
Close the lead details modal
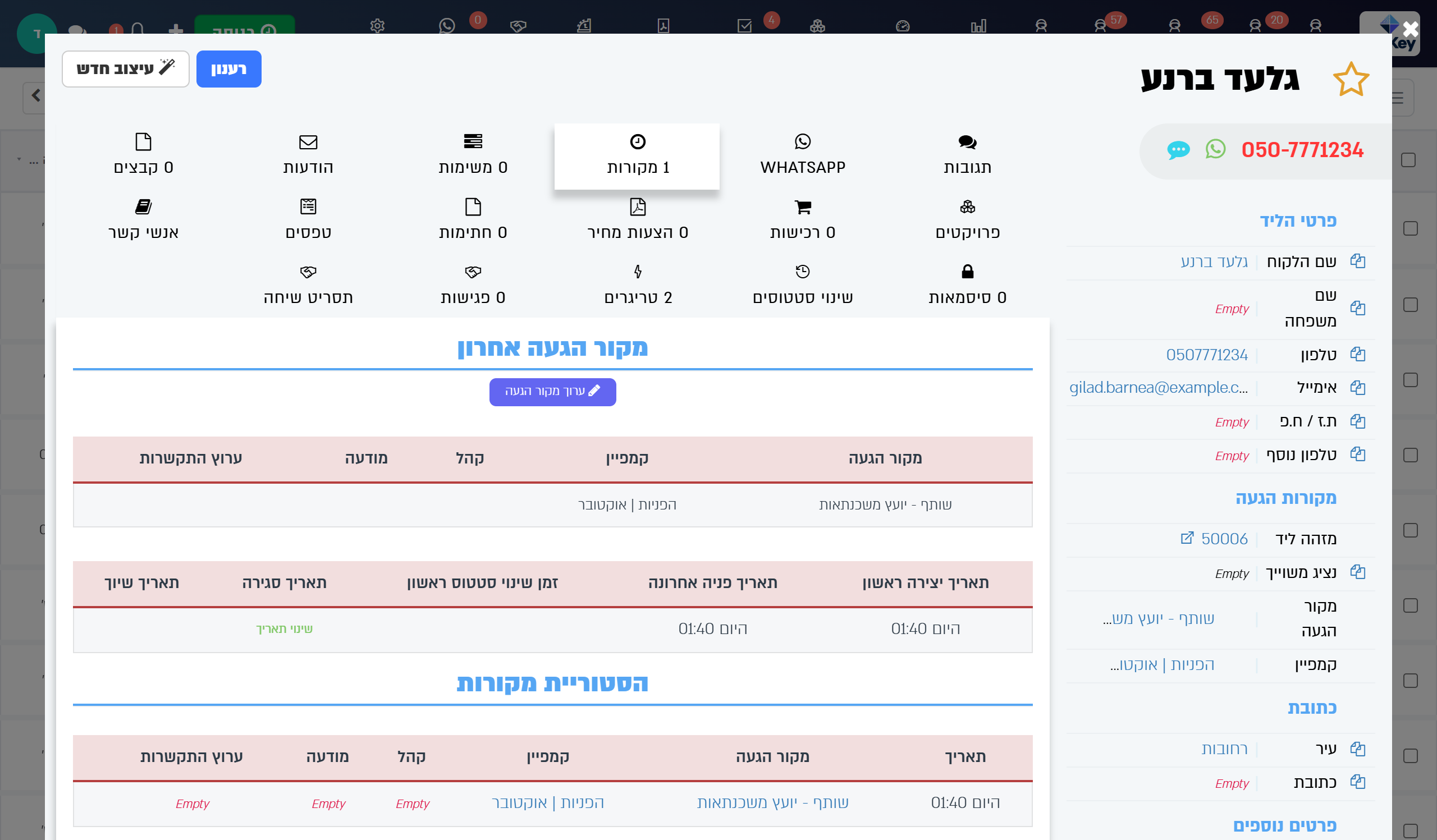tap(1410, 29)
